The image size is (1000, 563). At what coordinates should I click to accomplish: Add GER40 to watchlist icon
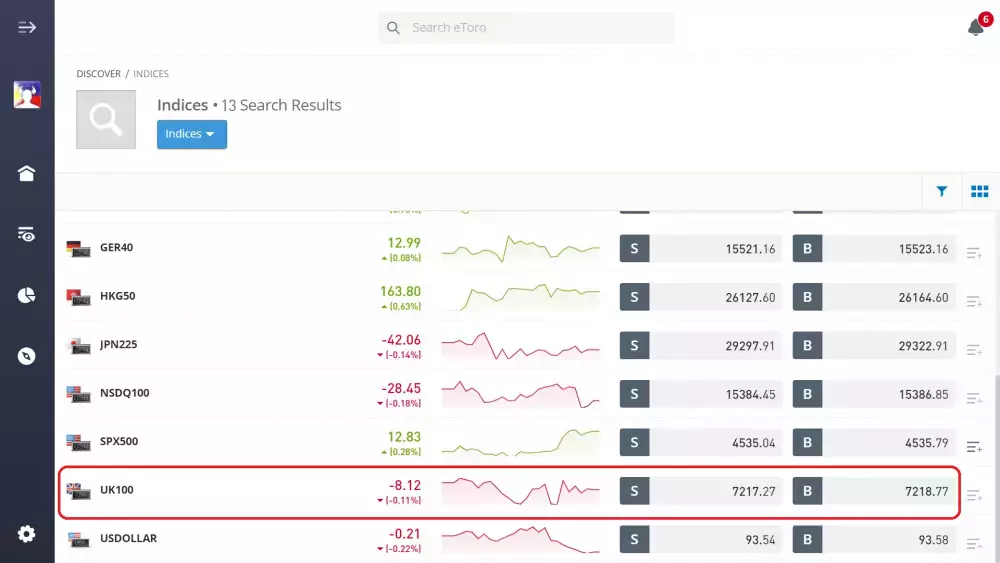coord(974,253)
